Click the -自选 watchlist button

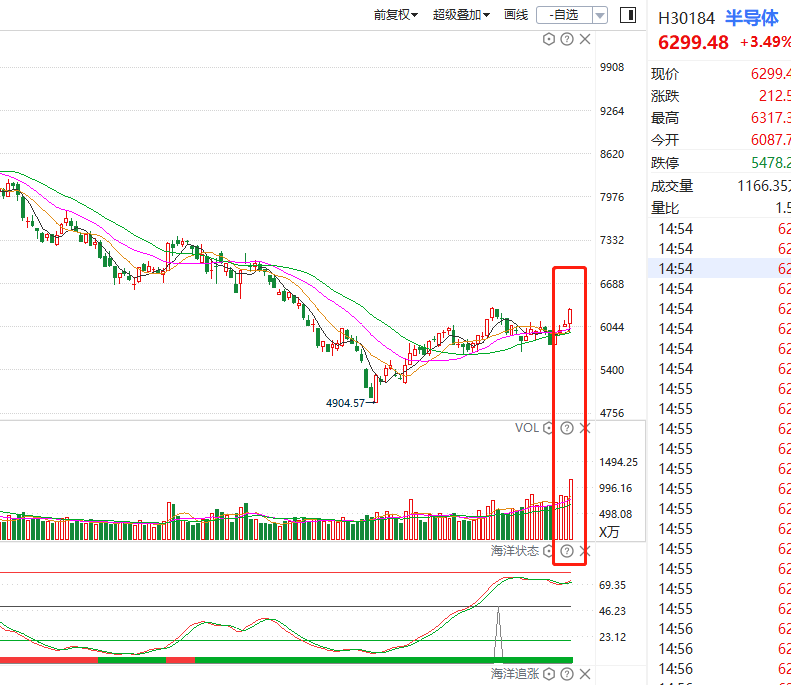click(564, 15)
